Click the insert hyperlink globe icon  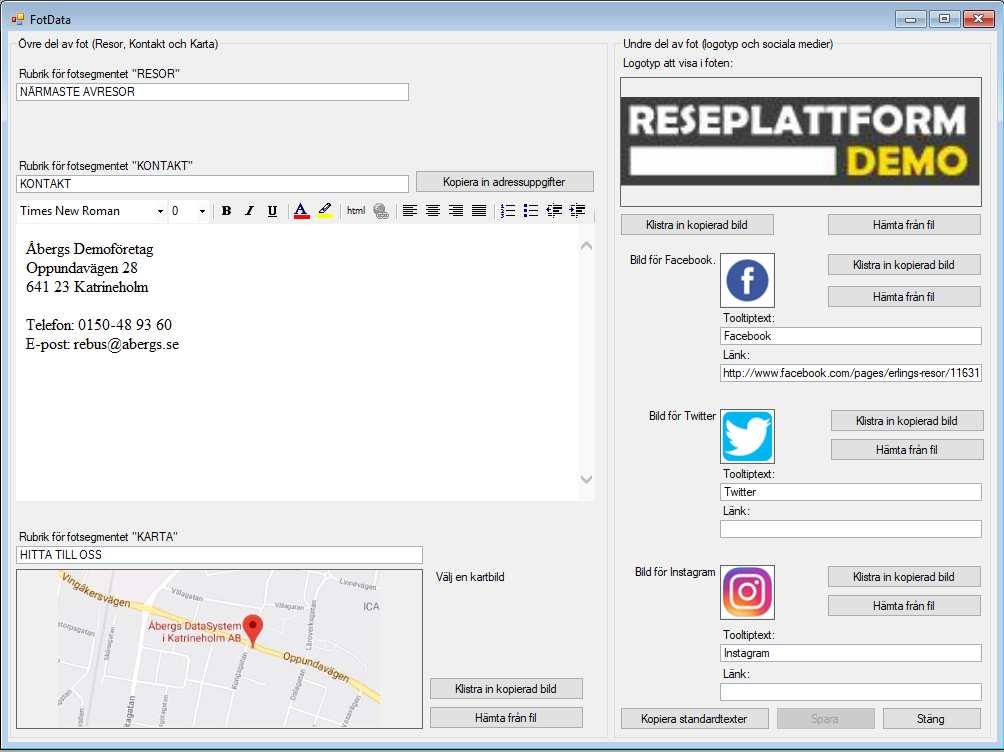pos(381,211)
